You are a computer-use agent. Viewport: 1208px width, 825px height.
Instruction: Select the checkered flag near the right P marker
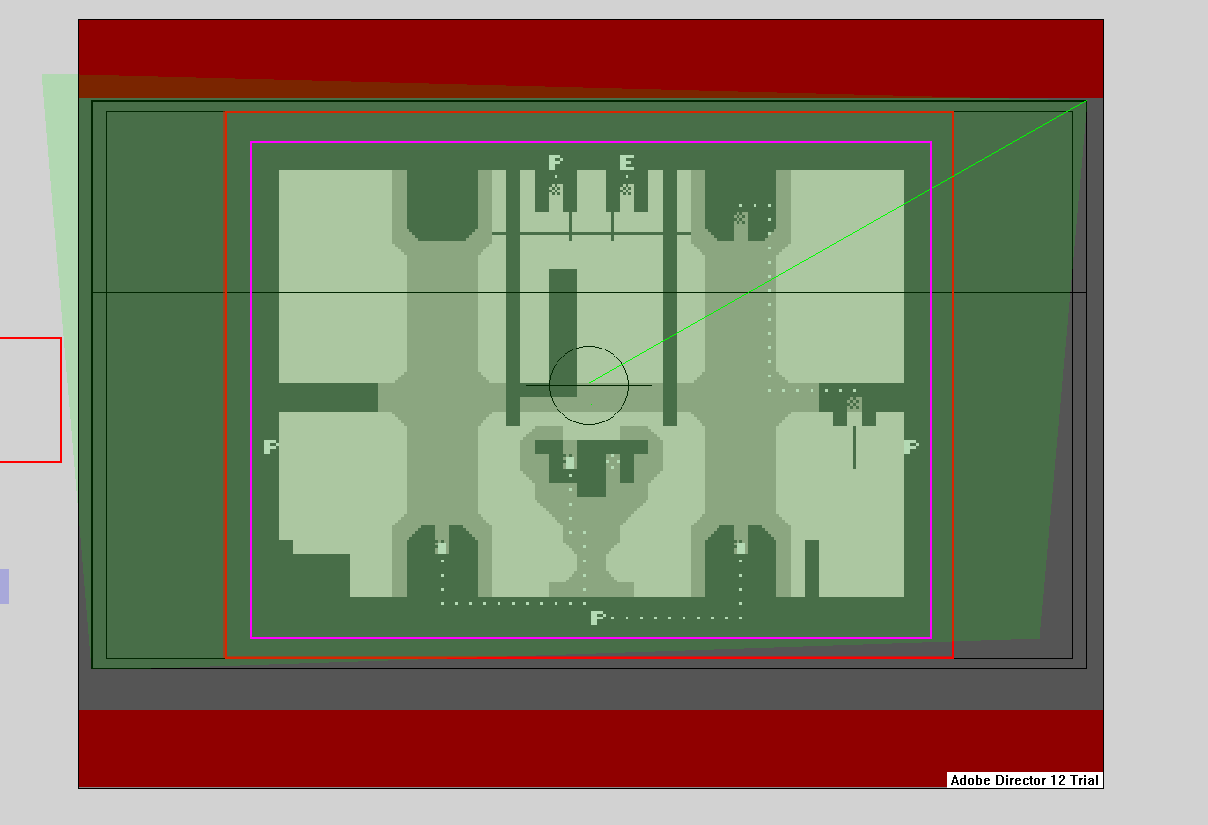(x=854, y=404)
